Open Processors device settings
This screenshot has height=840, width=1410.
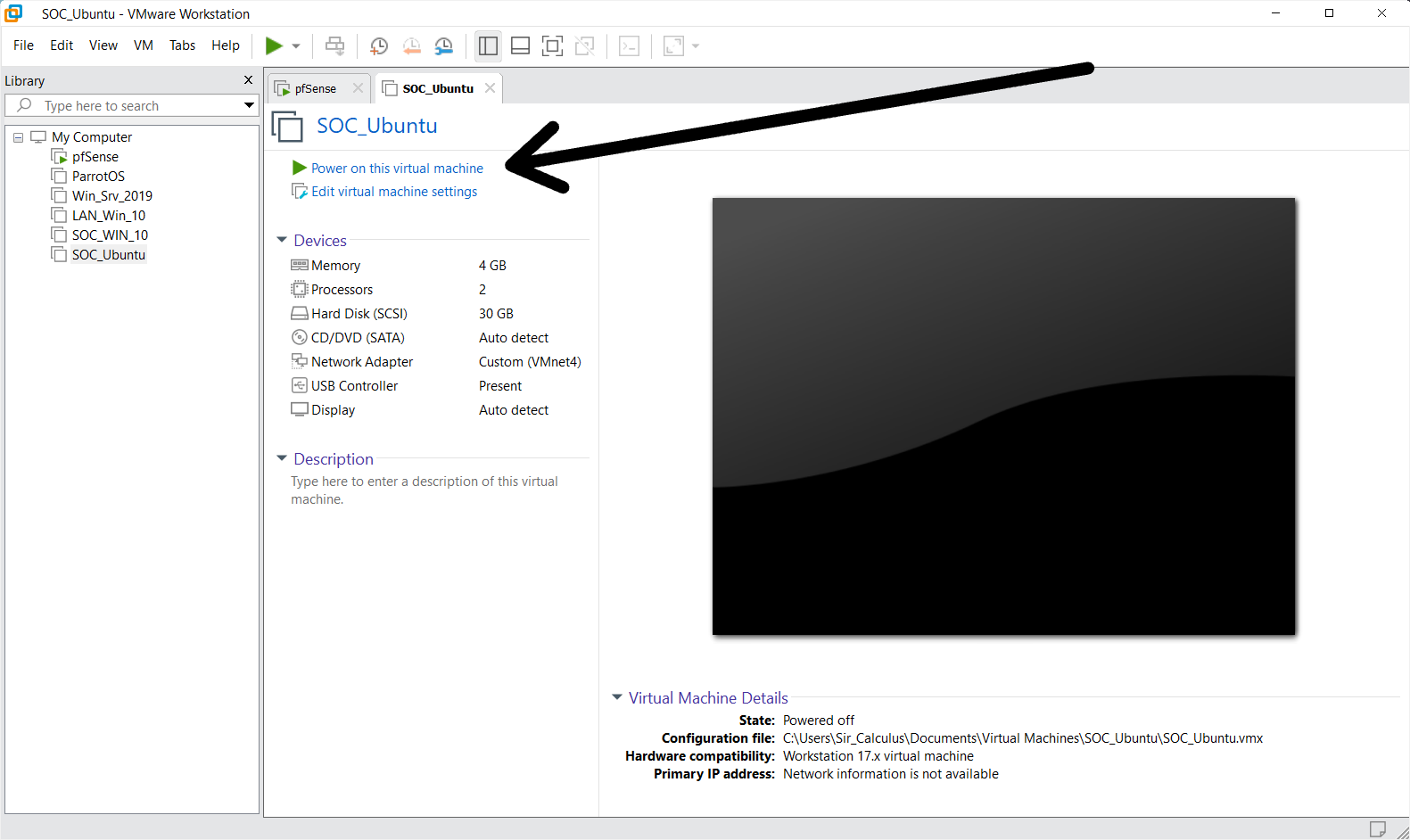[342, 290]
